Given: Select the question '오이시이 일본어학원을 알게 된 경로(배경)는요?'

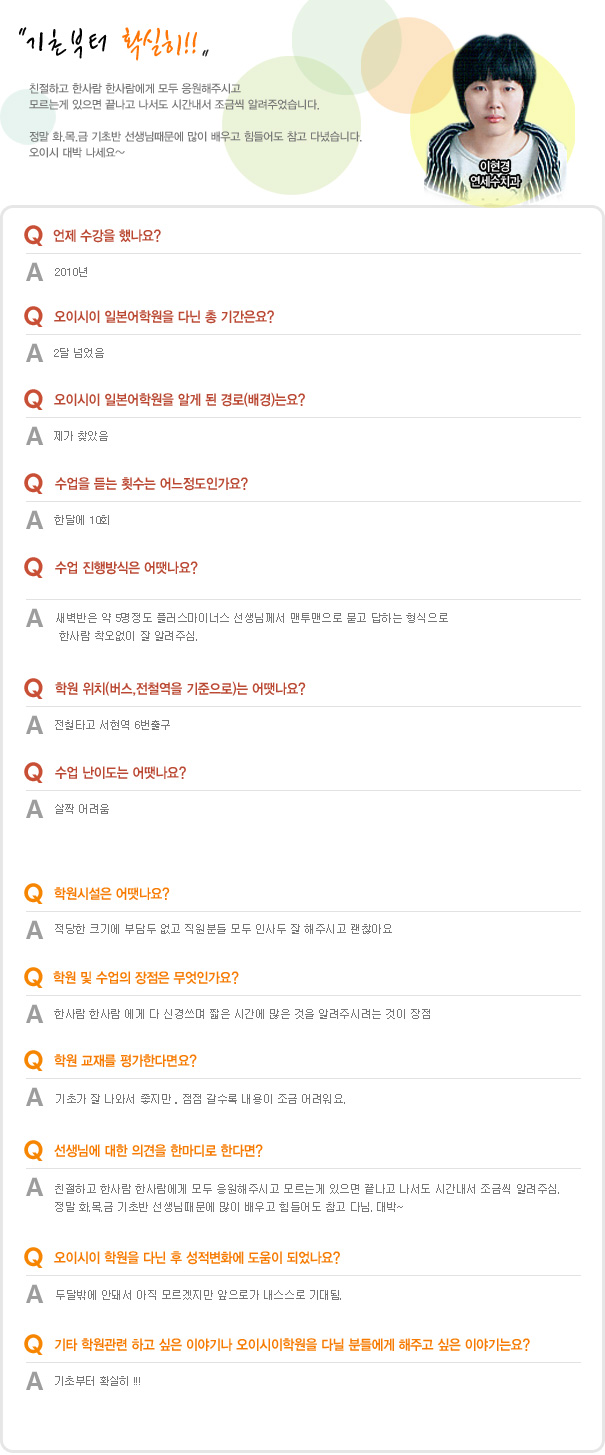Looking at the screenshot, I should tap(179, 400).
